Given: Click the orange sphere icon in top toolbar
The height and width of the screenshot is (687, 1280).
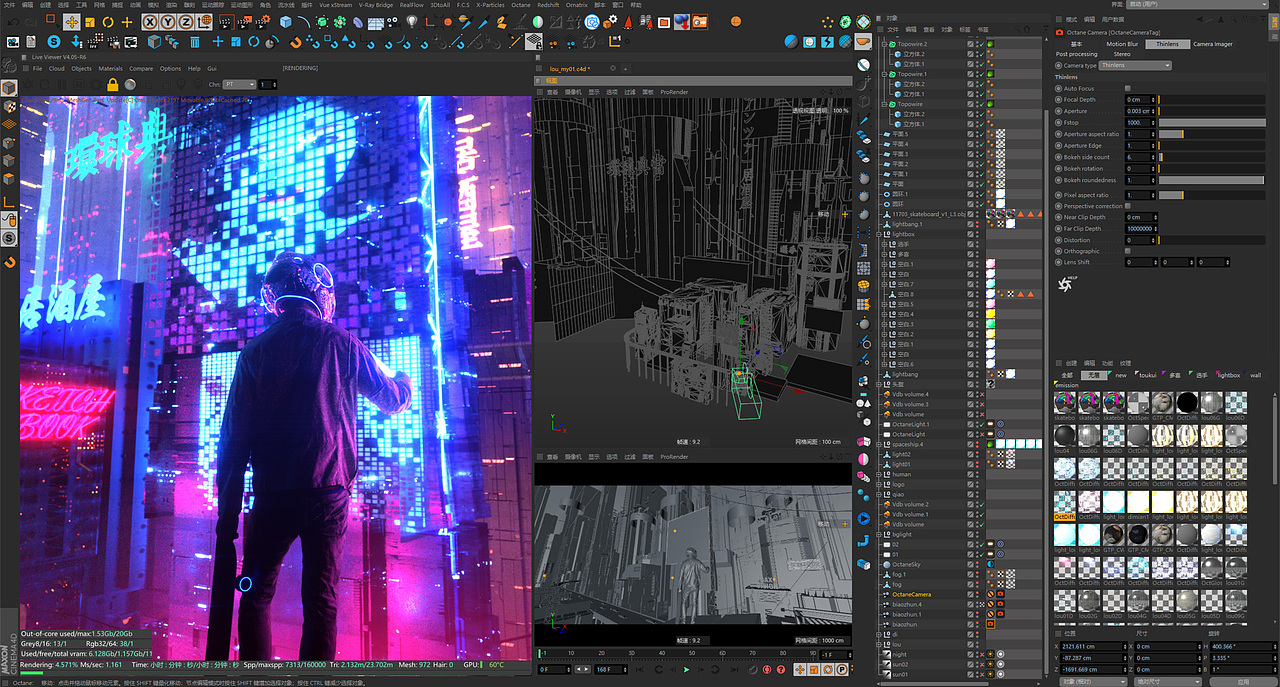Looking at the screenshot, I should [x=736, y=21].
